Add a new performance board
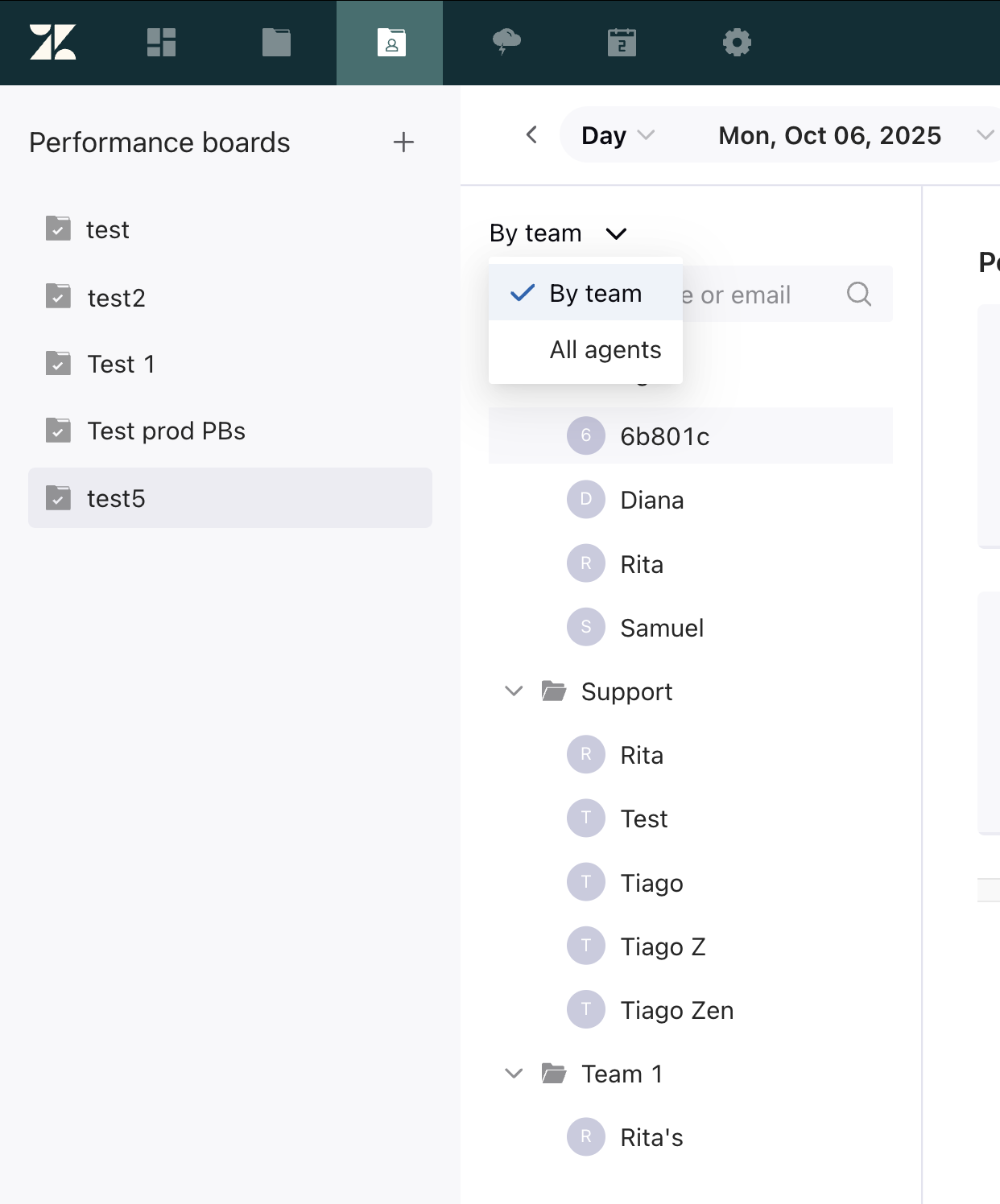Screen dimensions: 1000x1204 [x=403, y=142]
